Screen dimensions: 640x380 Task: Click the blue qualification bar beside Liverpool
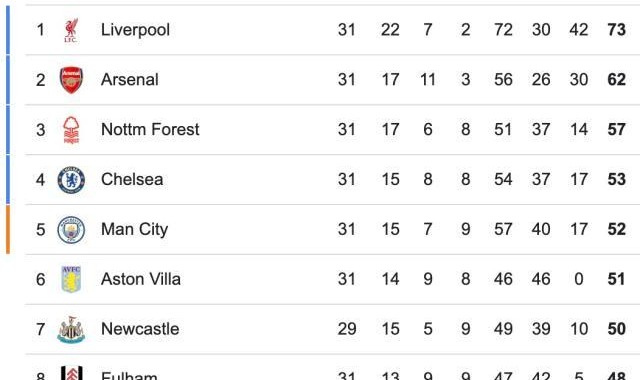8,30
